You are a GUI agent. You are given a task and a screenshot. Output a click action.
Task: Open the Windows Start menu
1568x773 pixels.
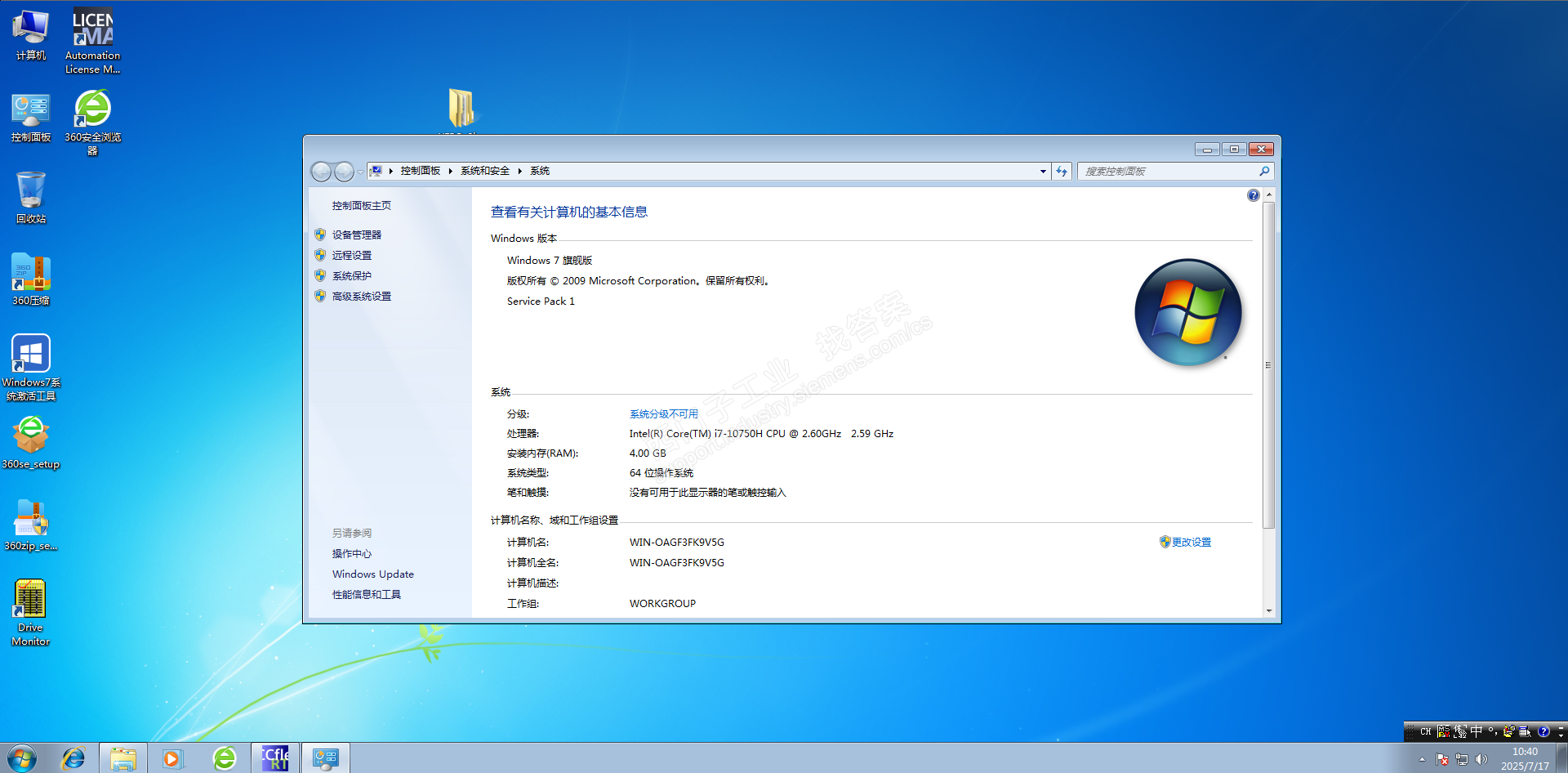(22, 758)
